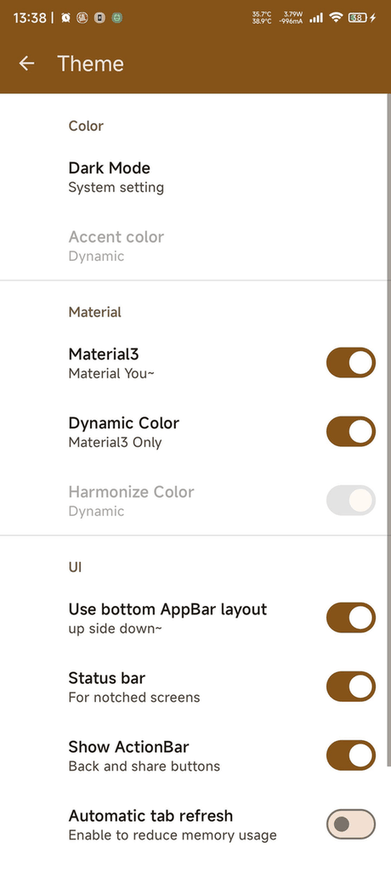Tap the wattage and current readout
The width and height of the screenshot is (391, 871).
click(292, 18)
